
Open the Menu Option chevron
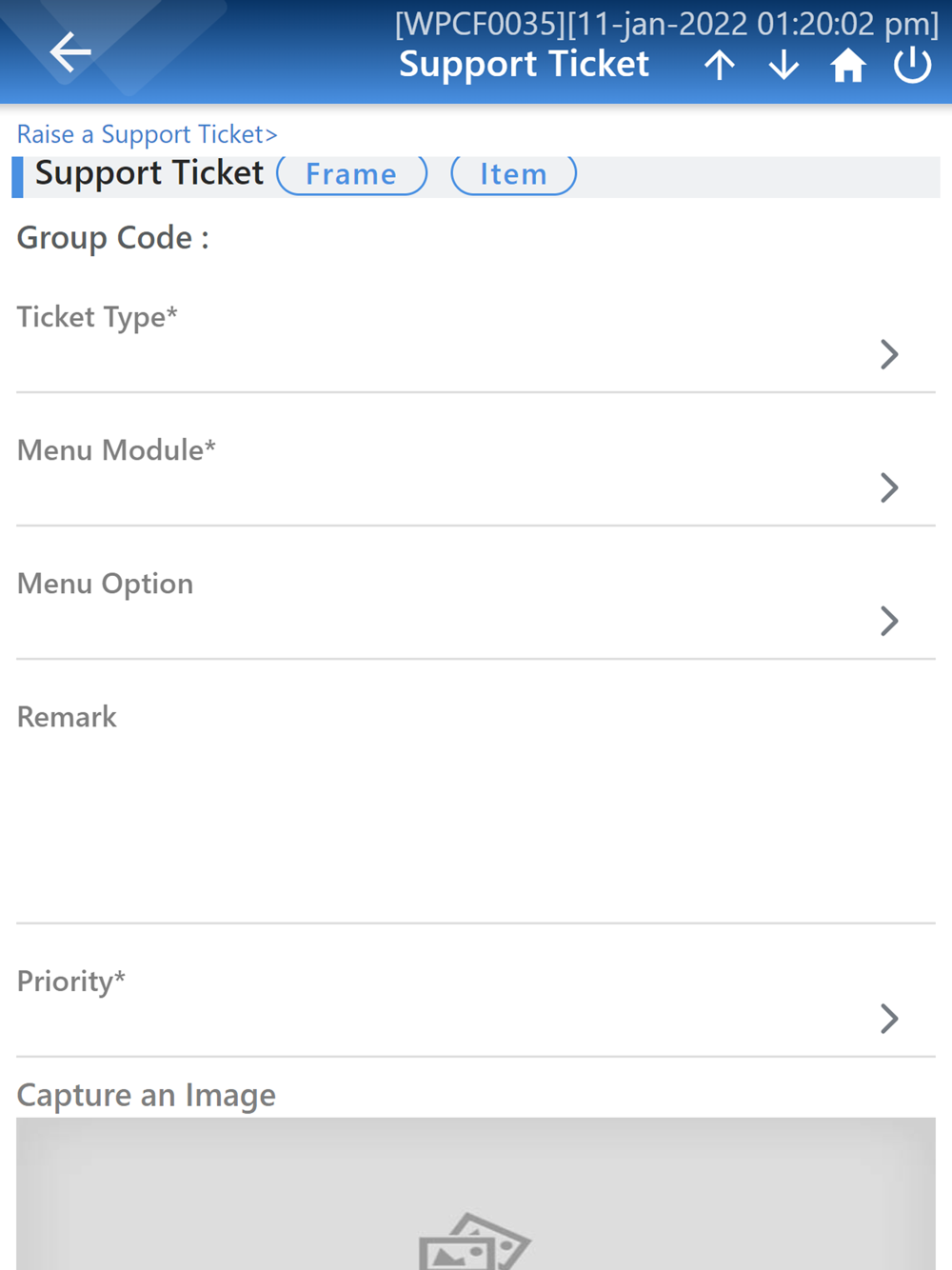(x=889, y=621)
